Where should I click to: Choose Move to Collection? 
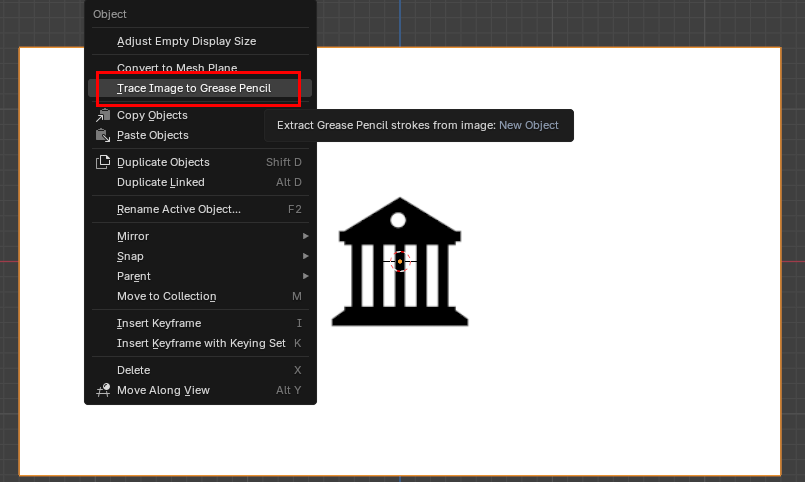coord(166,296)
